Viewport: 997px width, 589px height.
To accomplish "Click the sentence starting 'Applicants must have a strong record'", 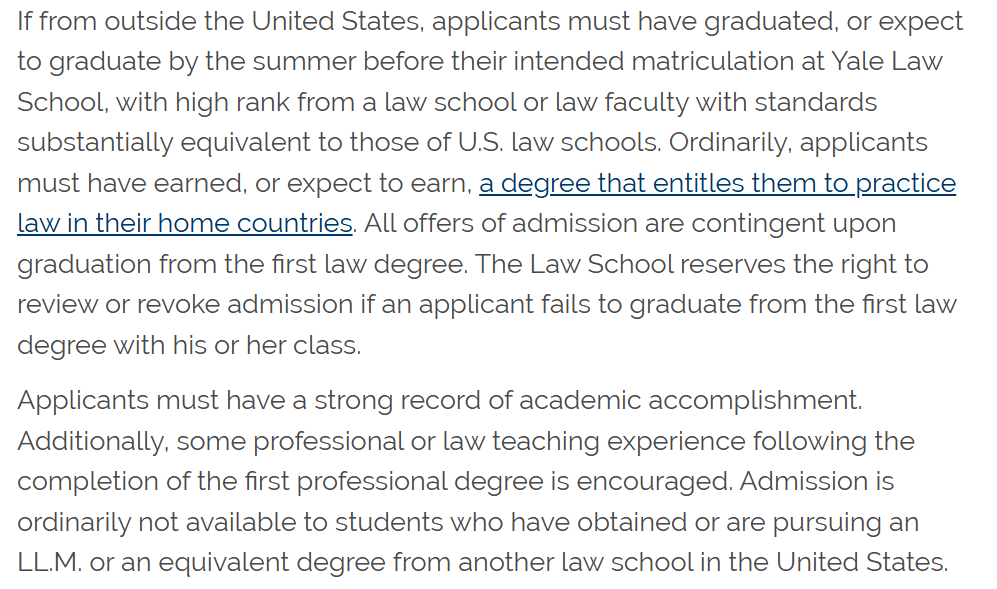I will 439,401.
